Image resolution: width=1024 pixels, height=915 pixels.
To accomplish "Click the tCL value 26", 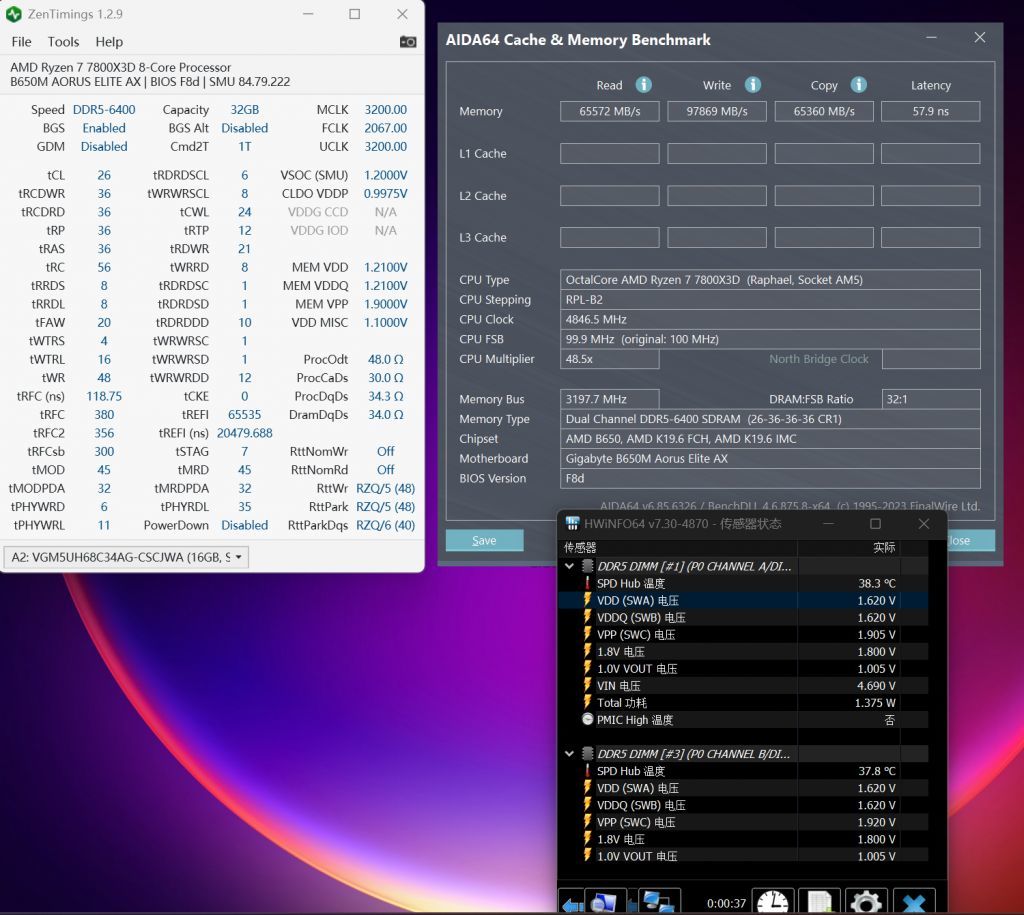I will click(104, 175).
